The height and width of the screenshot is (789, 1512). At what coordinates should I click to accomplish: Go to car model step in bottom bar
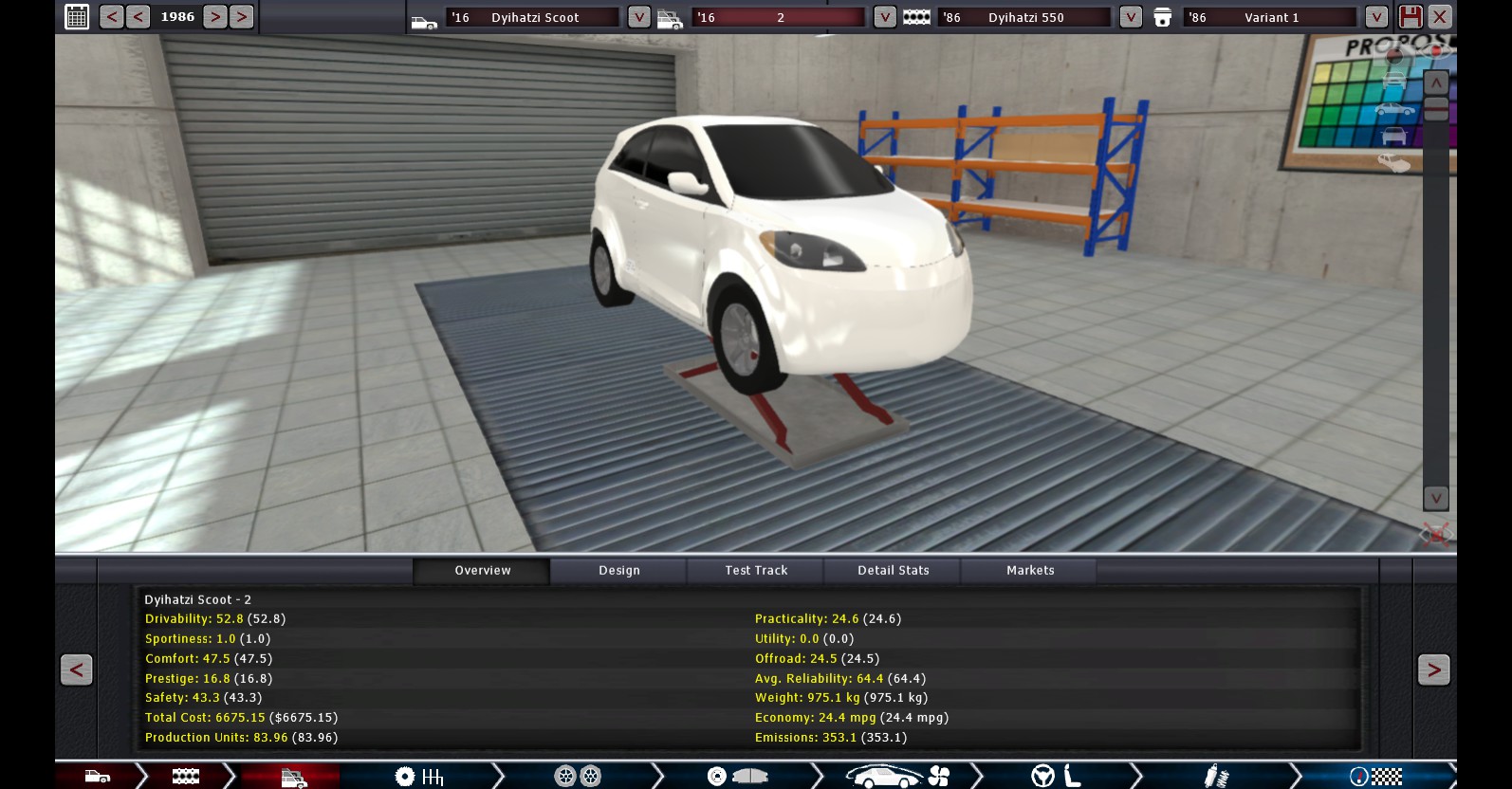[x=98, y=777]
